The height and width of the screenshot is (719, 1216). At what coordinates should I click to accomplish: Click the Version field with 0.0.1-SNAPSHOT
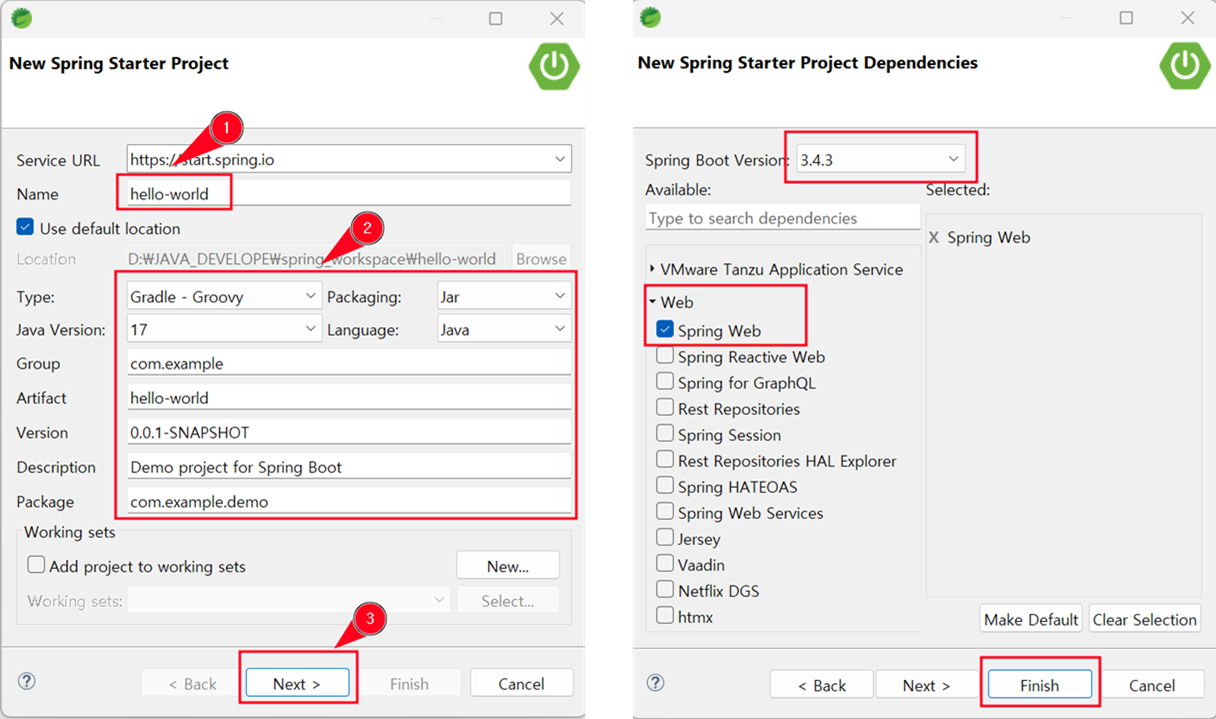click(x=348, y=432)
